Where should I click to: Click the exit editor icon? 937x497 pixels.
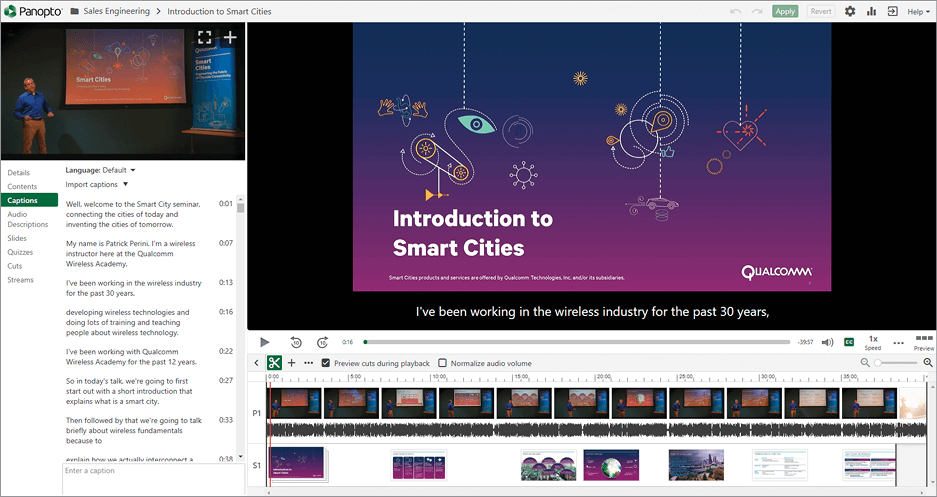pyautogui.click(x=892, y=11)
